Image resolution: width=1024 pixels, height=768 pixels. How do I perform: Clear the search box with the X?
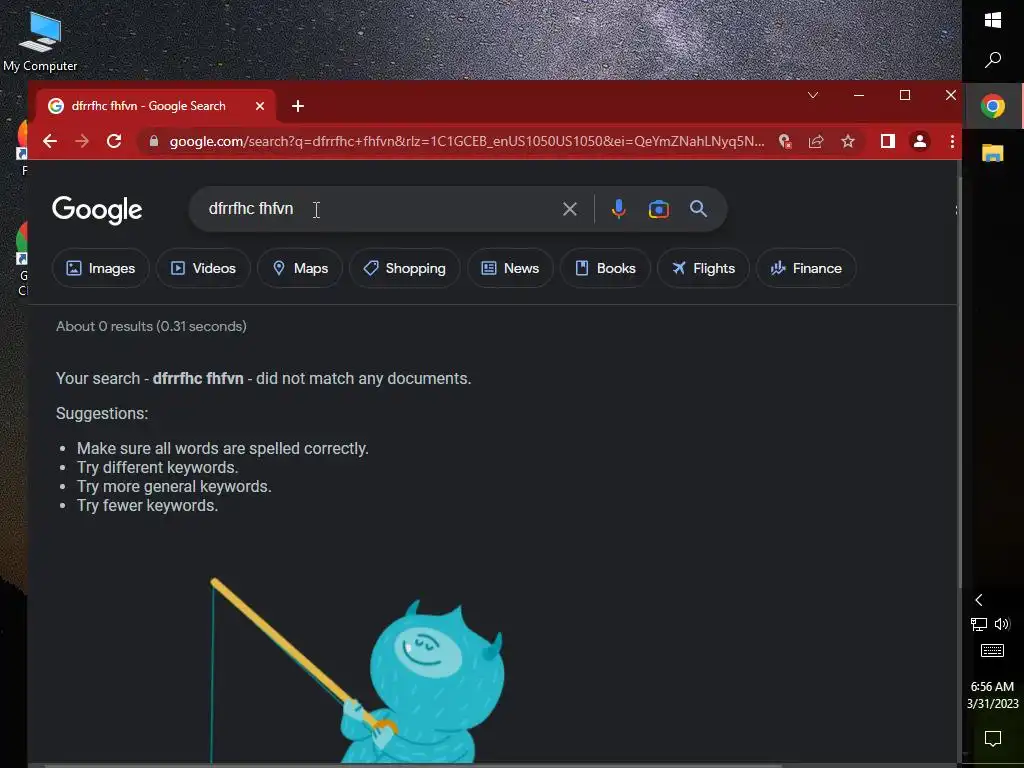pos(569,209)
